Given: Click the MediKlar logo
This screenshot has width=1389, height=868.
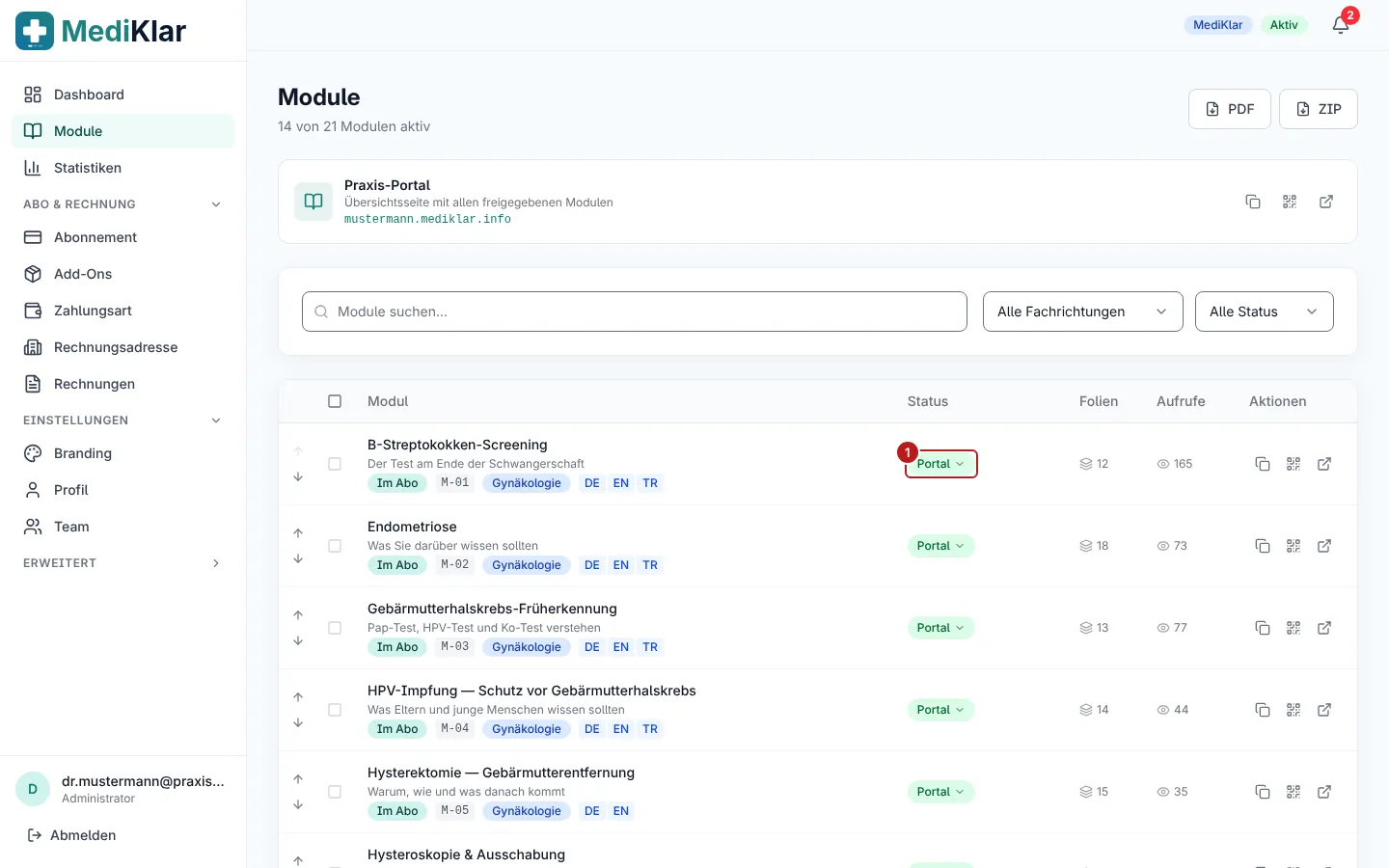Looking at the screenshot, I should click(101, 31).
